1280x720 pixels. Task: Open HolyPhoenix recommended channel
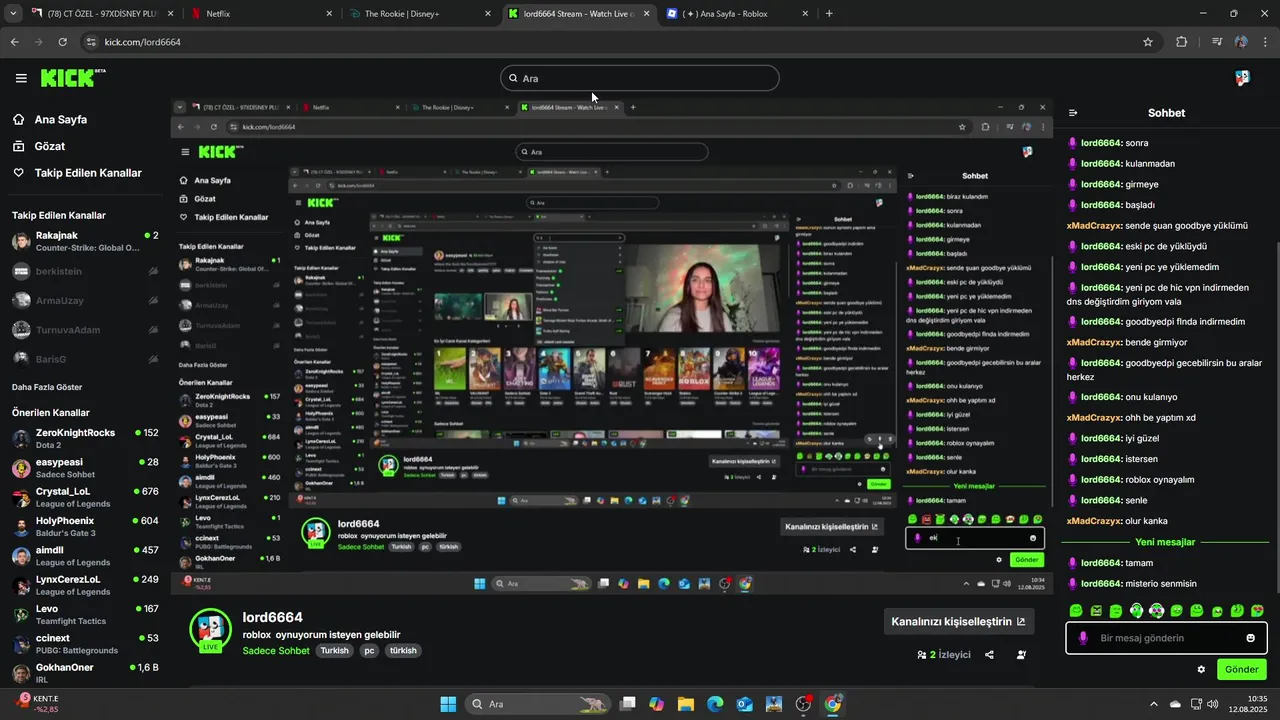(85, 527)
